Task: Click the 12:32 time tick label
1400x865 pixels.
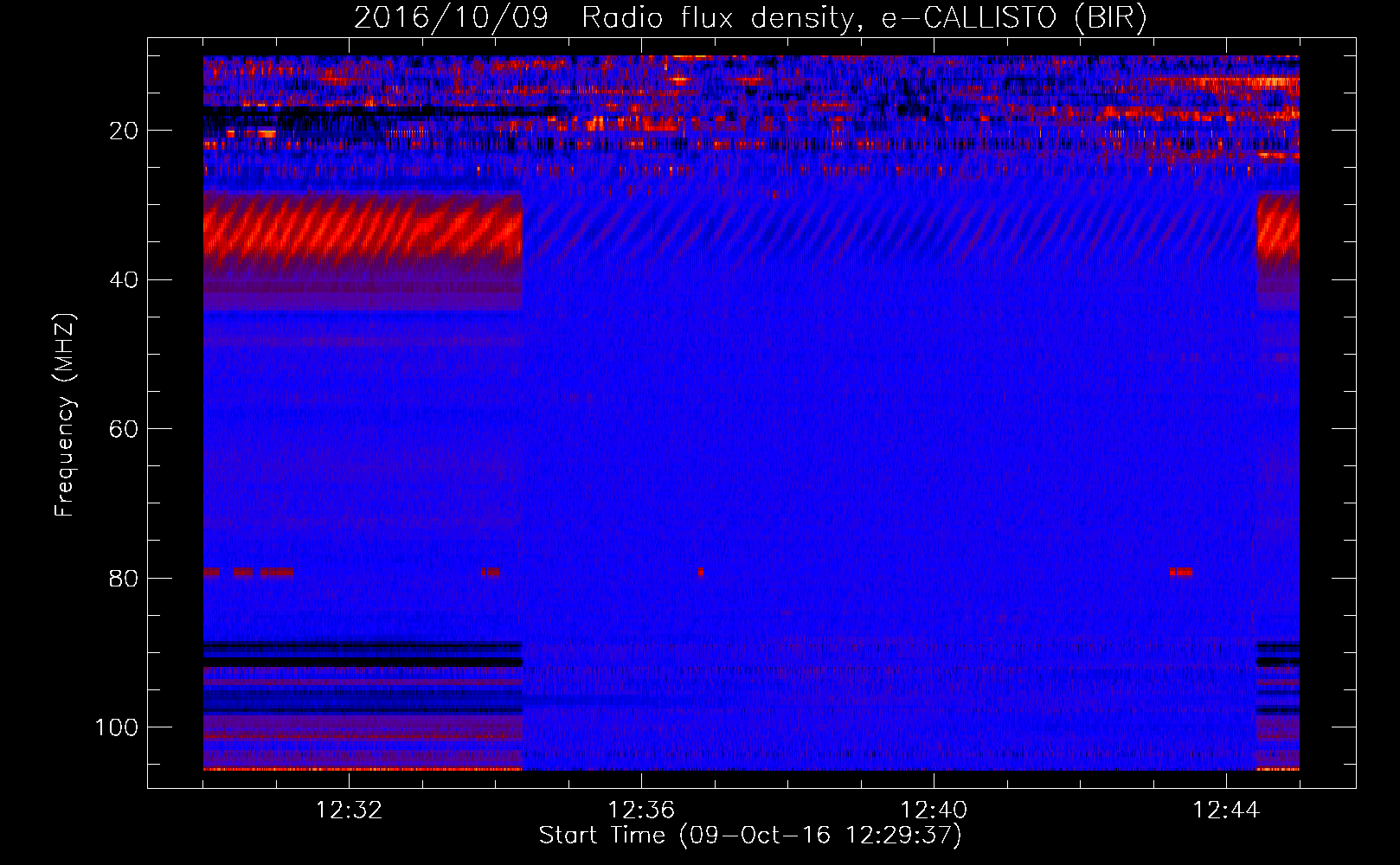Action: tap(349, 811)
